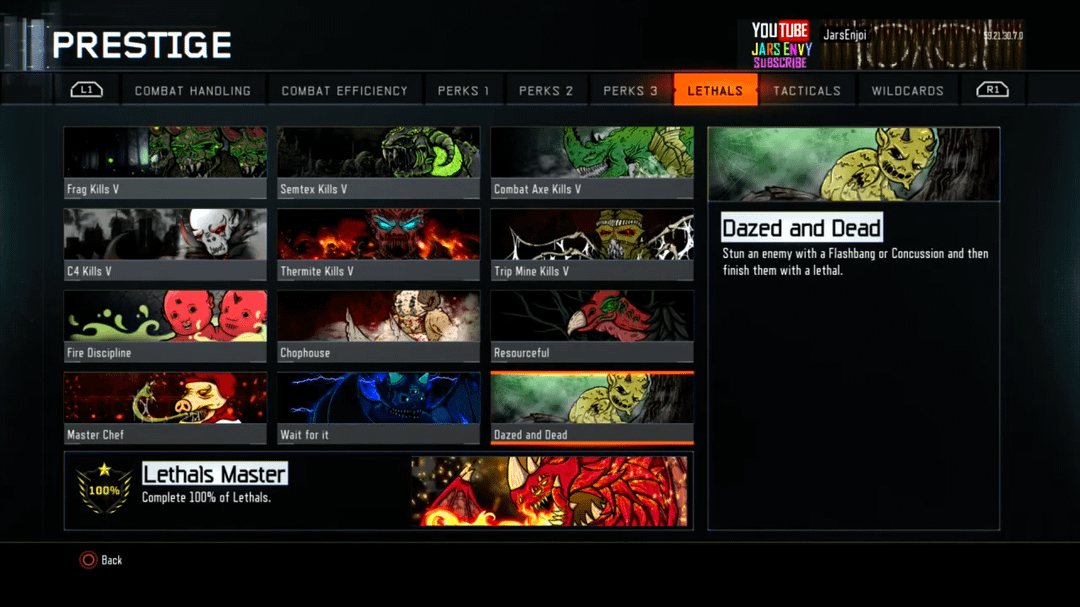Select the Lethals Master dragon calling card art
The image size is (1080, 607).
549,491
